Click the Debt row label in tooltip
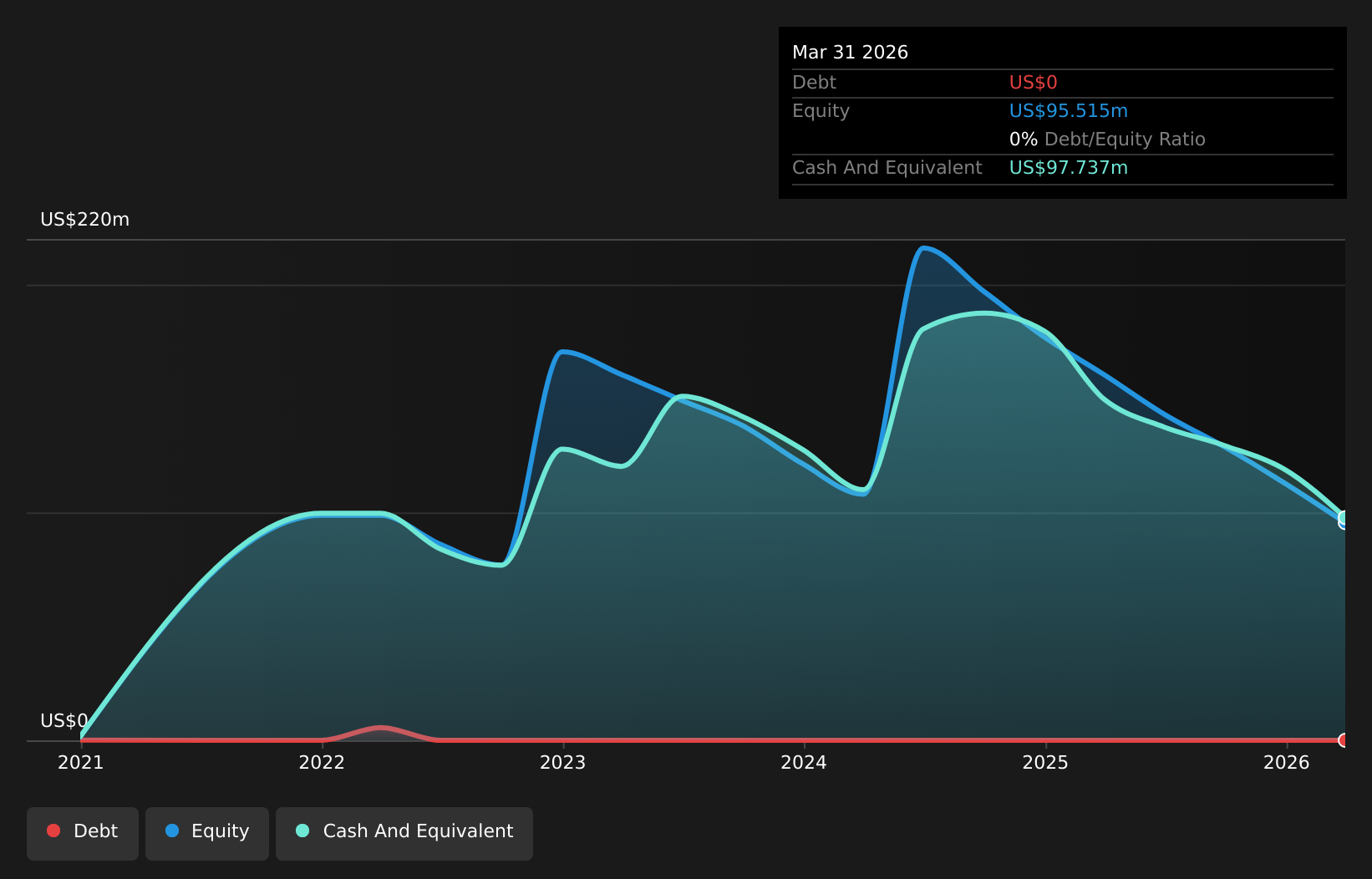Screen dimensions: 1372x879 pos(814,83)
